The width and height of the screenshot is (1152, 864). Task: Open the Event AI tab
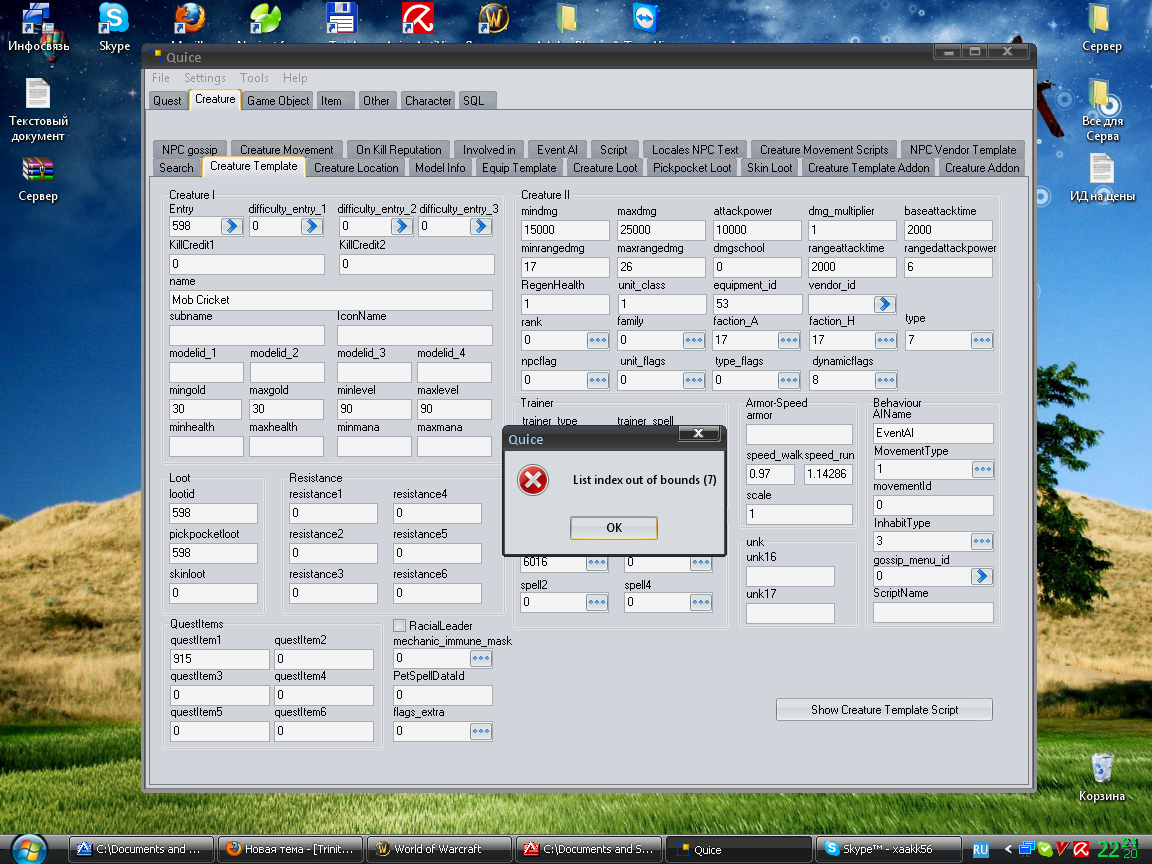(x=557, y=149)
